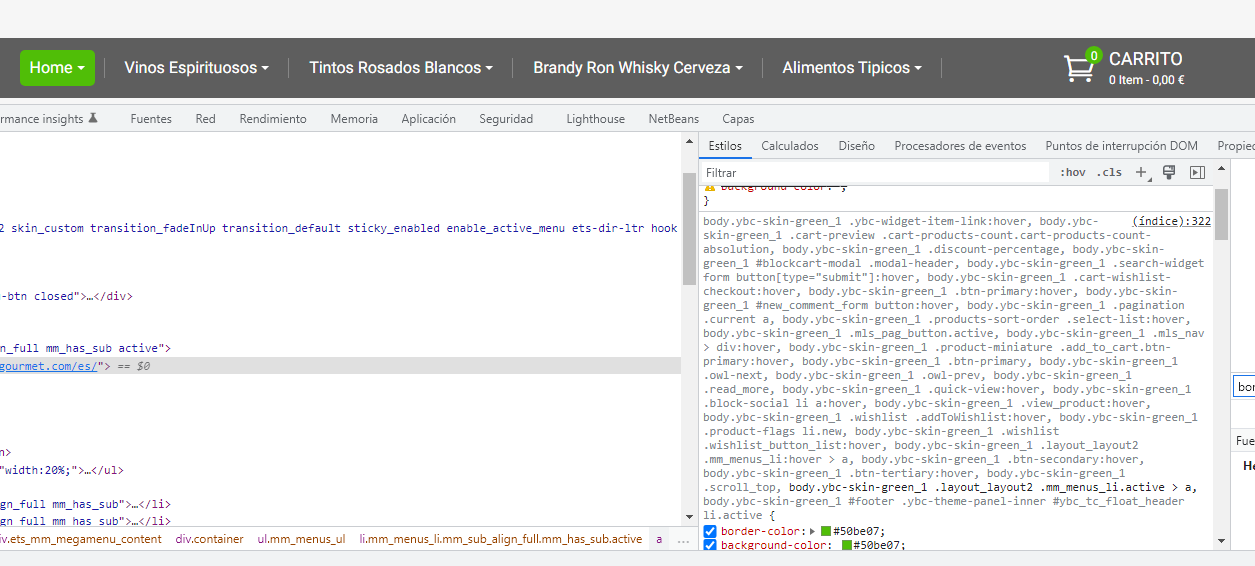The image size is (1255, 566).
Task: Open the Vinos Espirituosos dropdown menu
Action: (196, 68)
